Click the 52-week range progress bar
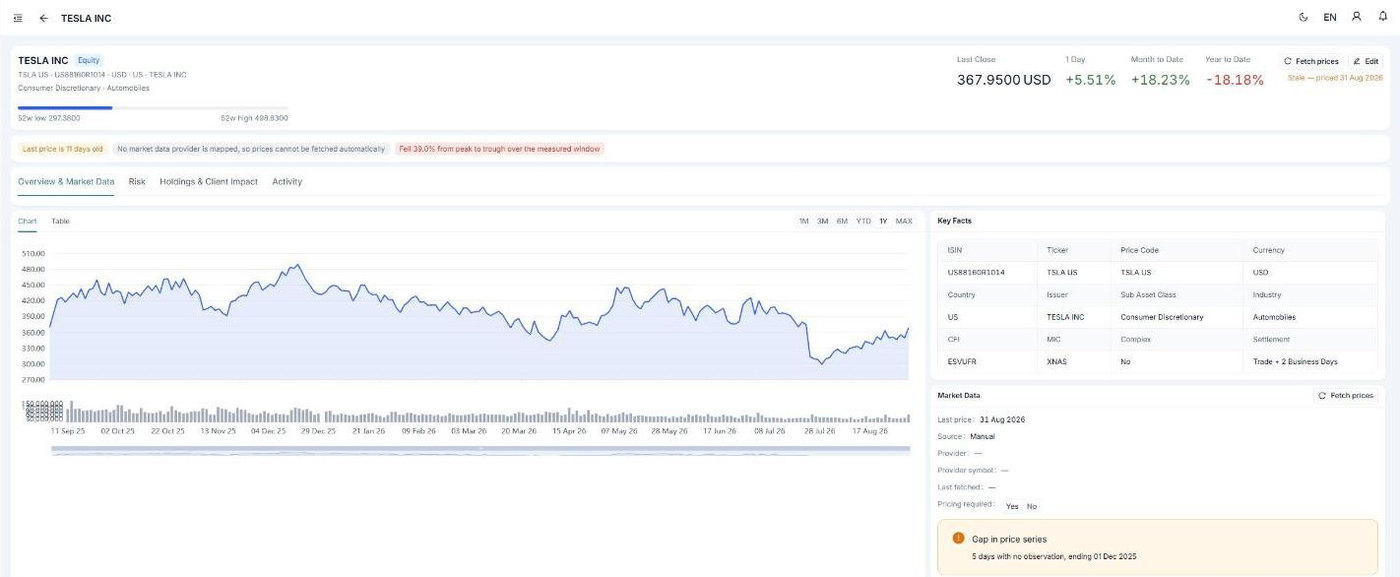 coord(153,108)
